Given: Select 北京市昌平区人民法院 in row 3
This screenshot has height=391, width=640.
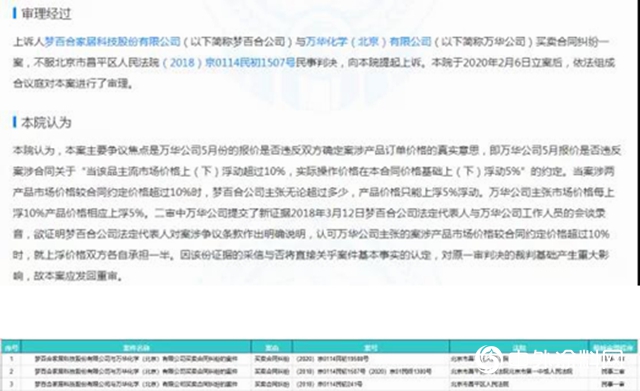Looking at the screenshot, I should (x=480, y=384).
